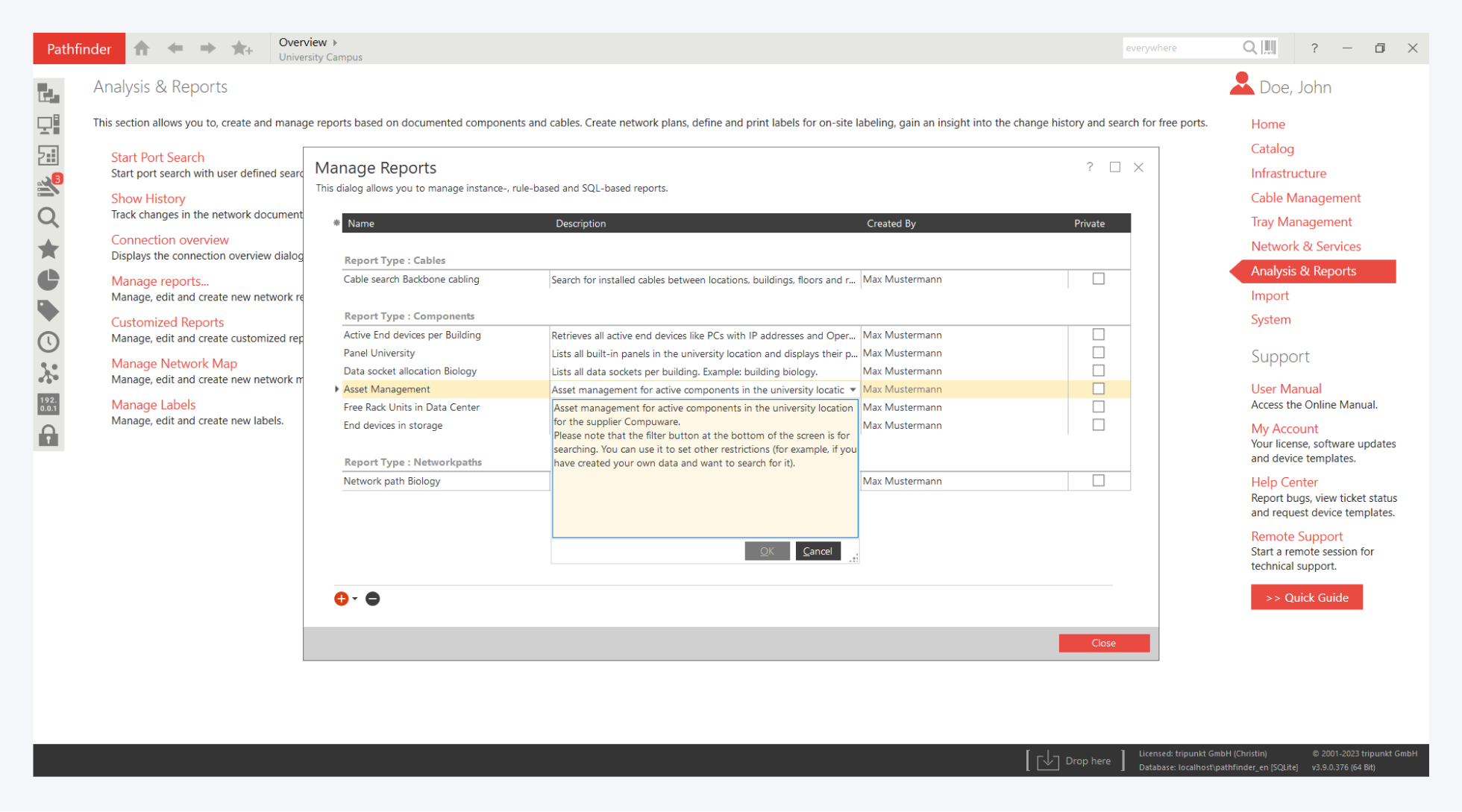
Task: Go to Infrastructure in the right navigation
Action: click(1288, 173)
